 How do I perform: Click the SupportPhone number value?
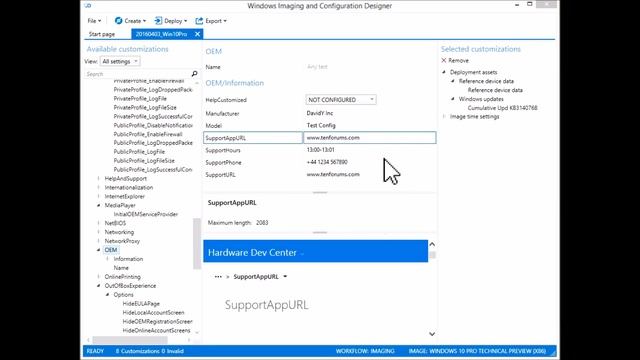(327, 162)
